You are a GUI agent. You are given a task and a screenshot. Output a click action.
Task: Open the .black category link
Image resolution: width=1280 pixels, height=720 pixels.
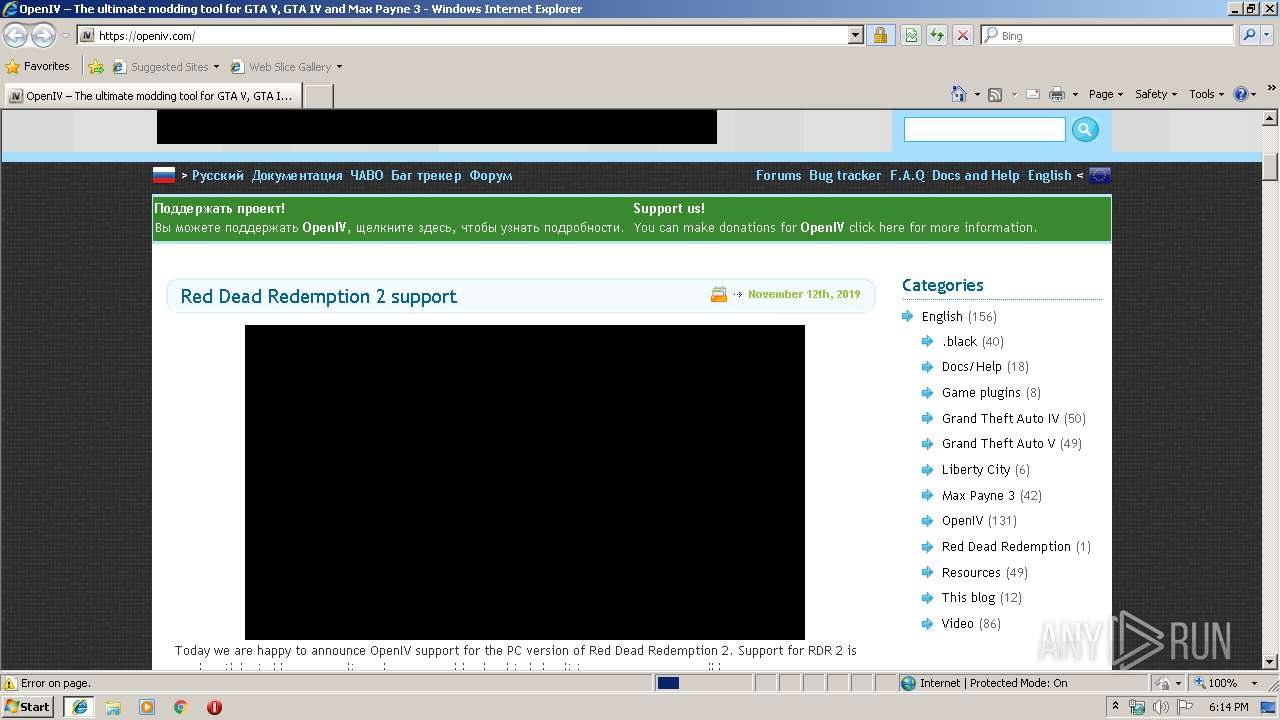959,341
